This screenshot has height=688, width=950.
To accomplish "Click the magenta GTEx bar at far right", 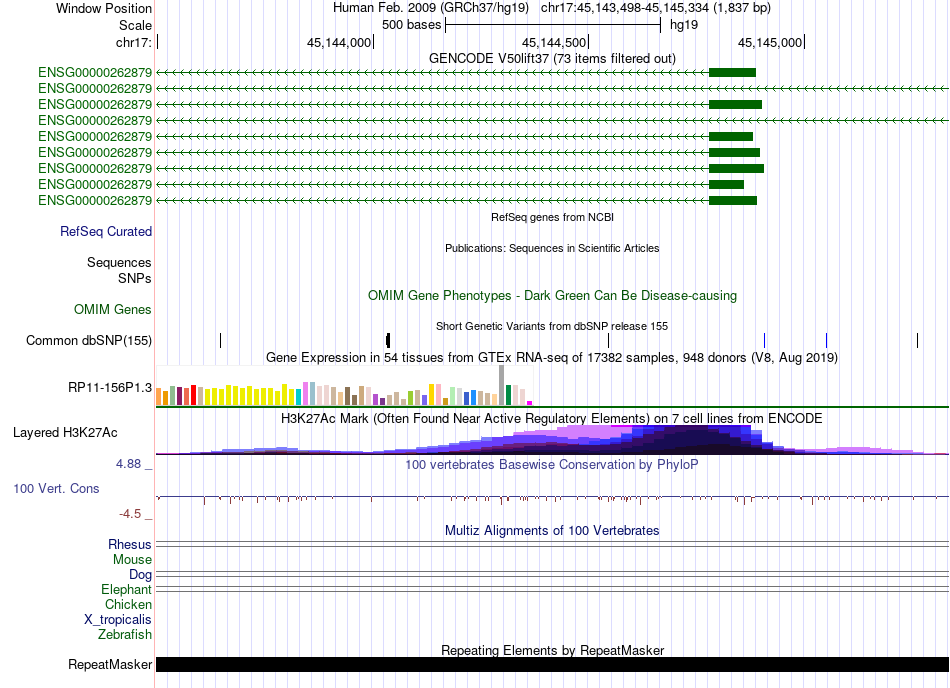I will 530,403.
